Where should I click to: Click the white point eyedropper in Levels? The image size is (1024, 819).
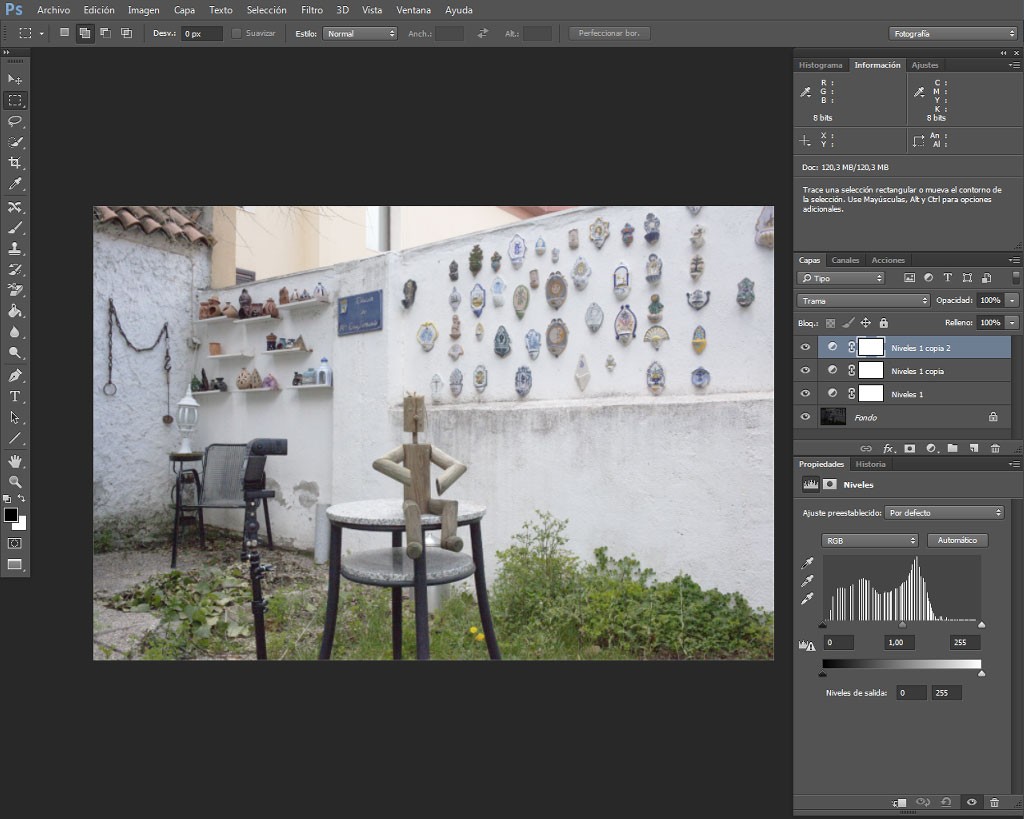pyautogui.click(x=808, y=598)
